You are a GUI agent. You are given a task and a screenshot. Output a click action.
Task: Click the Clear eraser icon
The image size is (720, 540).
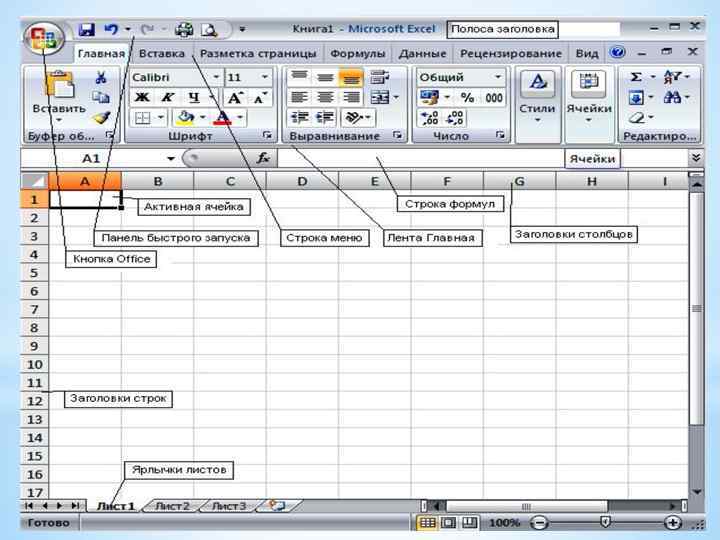point(636,118)
